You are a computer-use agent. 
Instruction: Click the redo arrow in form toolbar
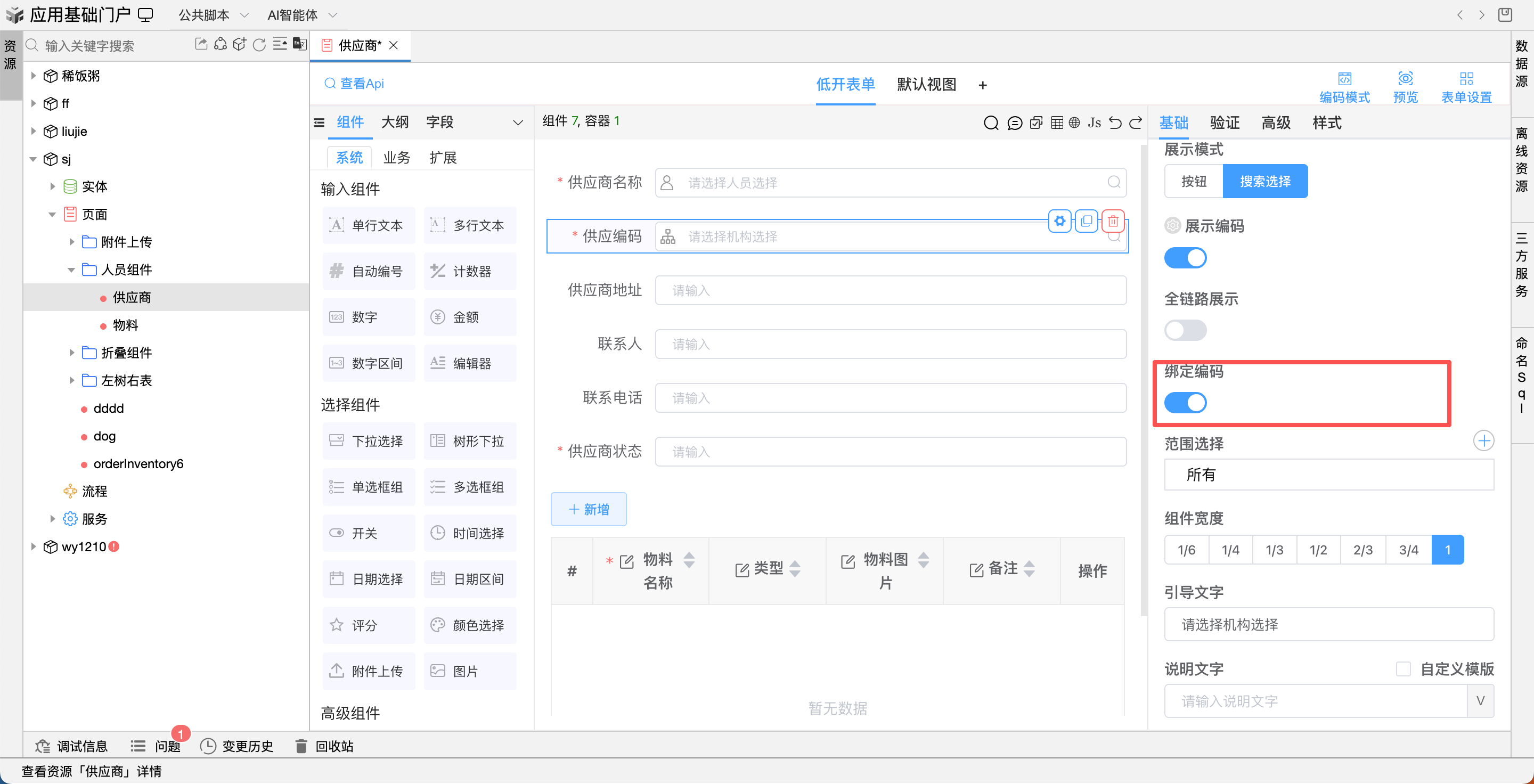[1136, 123]
